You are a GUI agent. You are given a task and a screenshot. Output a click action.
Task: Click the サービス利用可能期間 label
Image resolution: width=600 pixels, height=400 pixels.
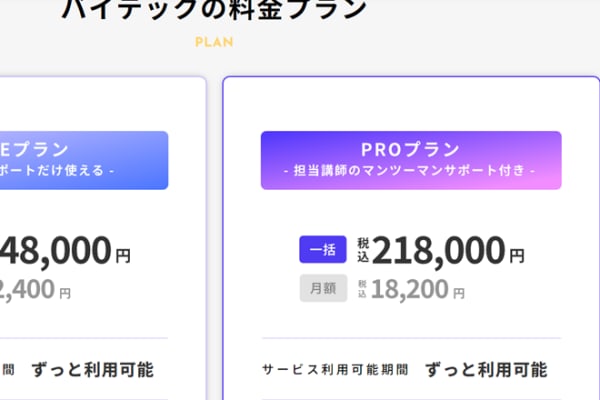pos(335,370)
